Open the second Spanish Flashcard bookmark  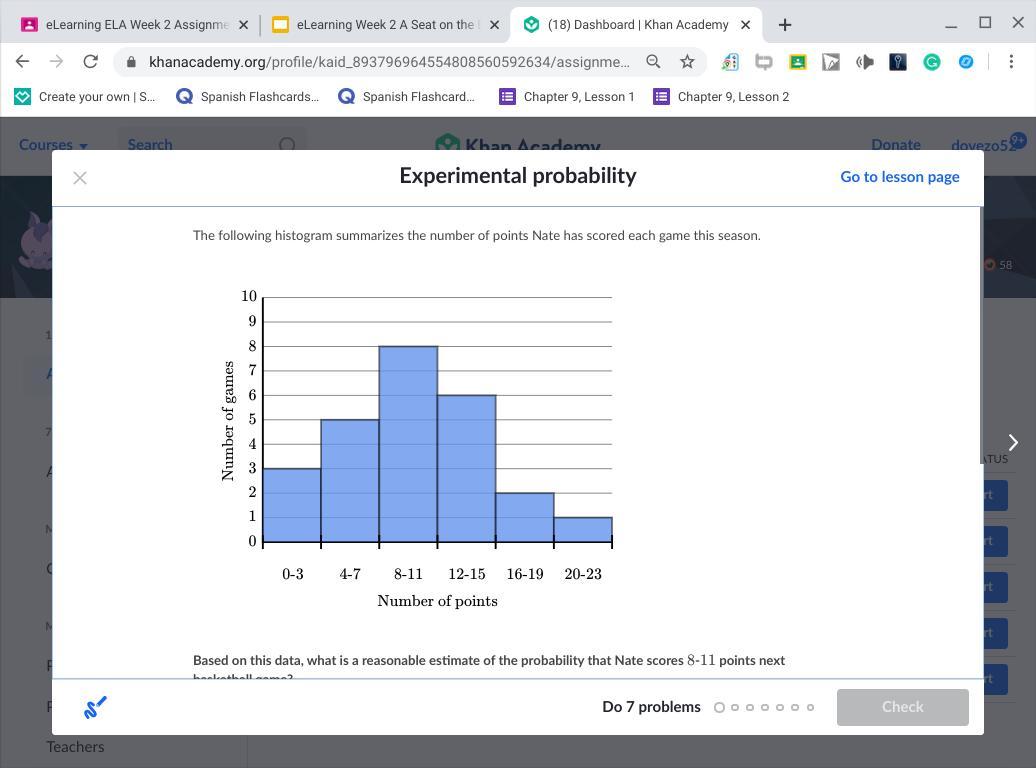tap(406, 96)
